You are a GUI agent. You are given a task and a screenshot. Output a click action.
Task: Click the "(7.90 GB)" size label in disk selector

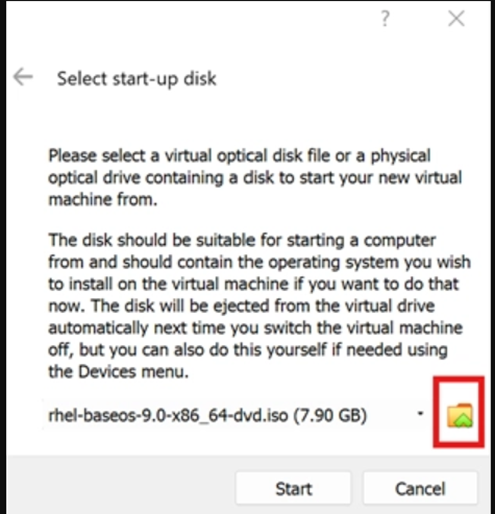(x=330, y=415)
